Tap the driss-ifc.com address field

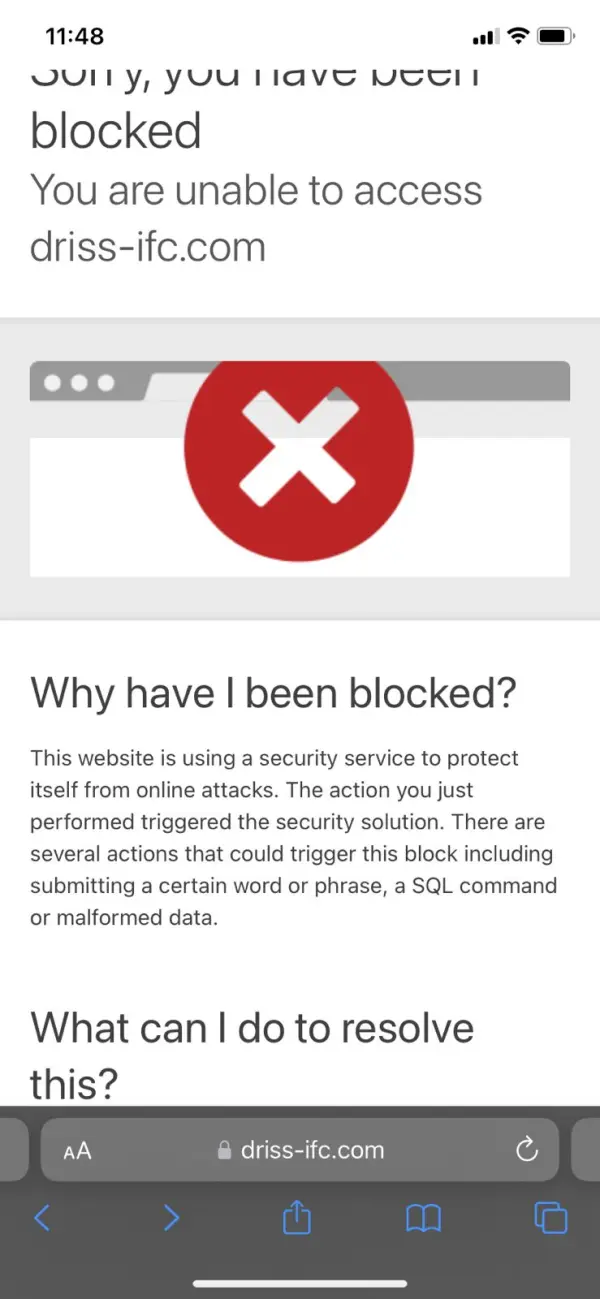pos(312,1150)
